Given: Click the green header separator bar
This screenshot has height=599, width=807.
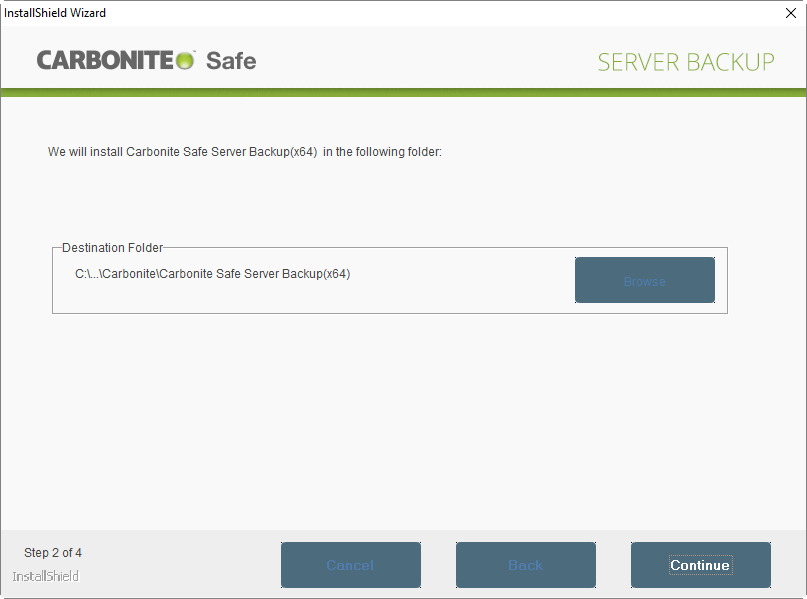Looking at the screenshot, I should tap(403, 93).
